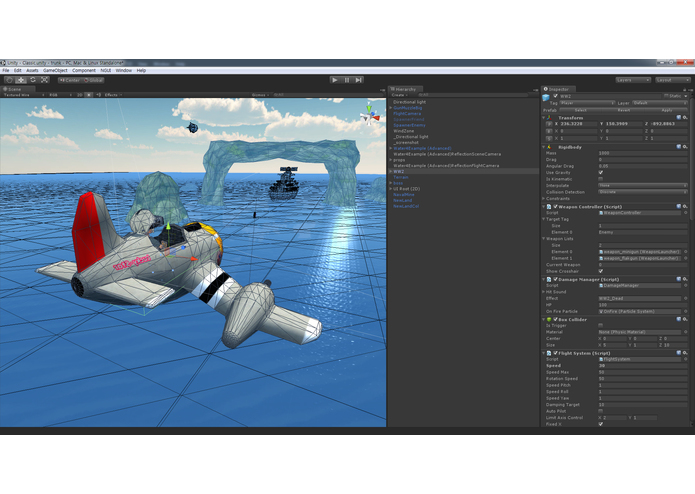Open the Window menu
695x494 pixels.
click(x=124, y=70)
